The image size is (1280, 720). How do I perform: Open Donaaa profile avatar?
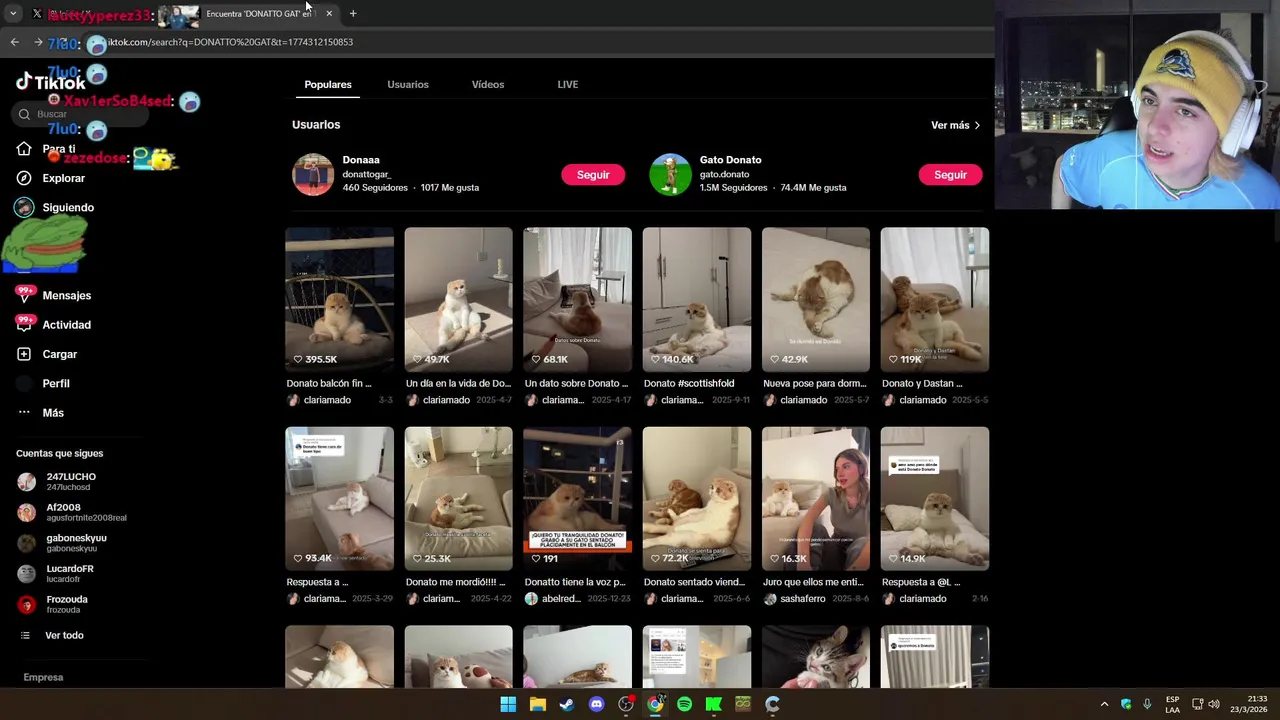click(x=313, y=175)
